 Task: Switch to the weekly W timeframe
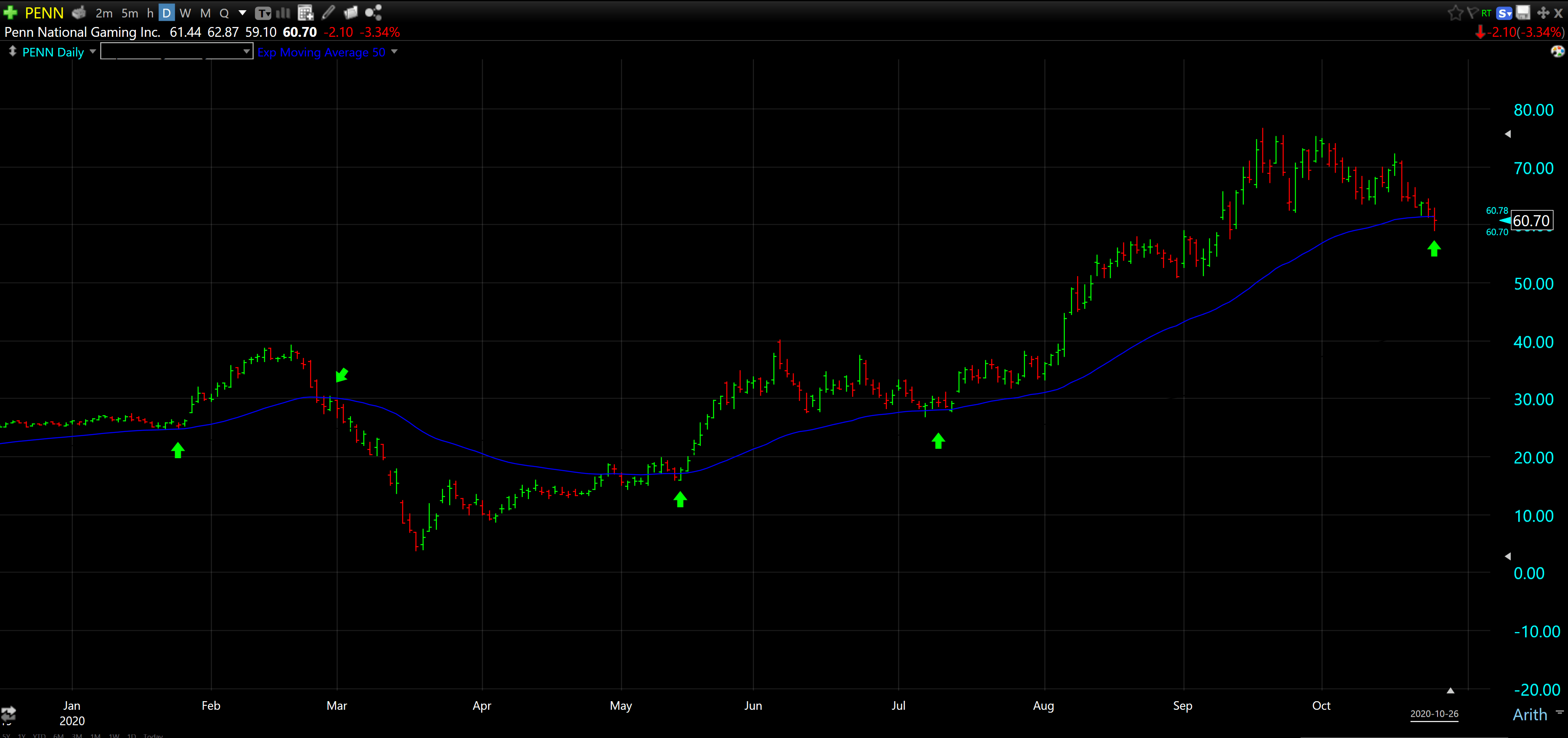click(x=185, y=13)
